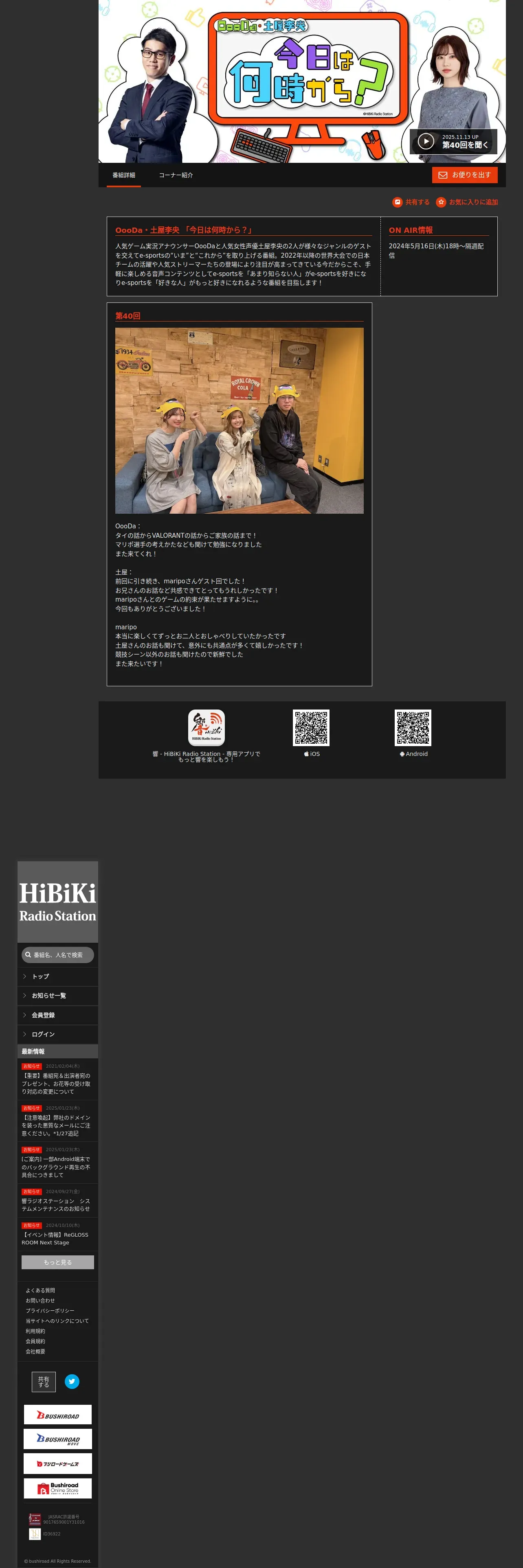Click the 2025.11.13 UP date text

coord(460,137)
